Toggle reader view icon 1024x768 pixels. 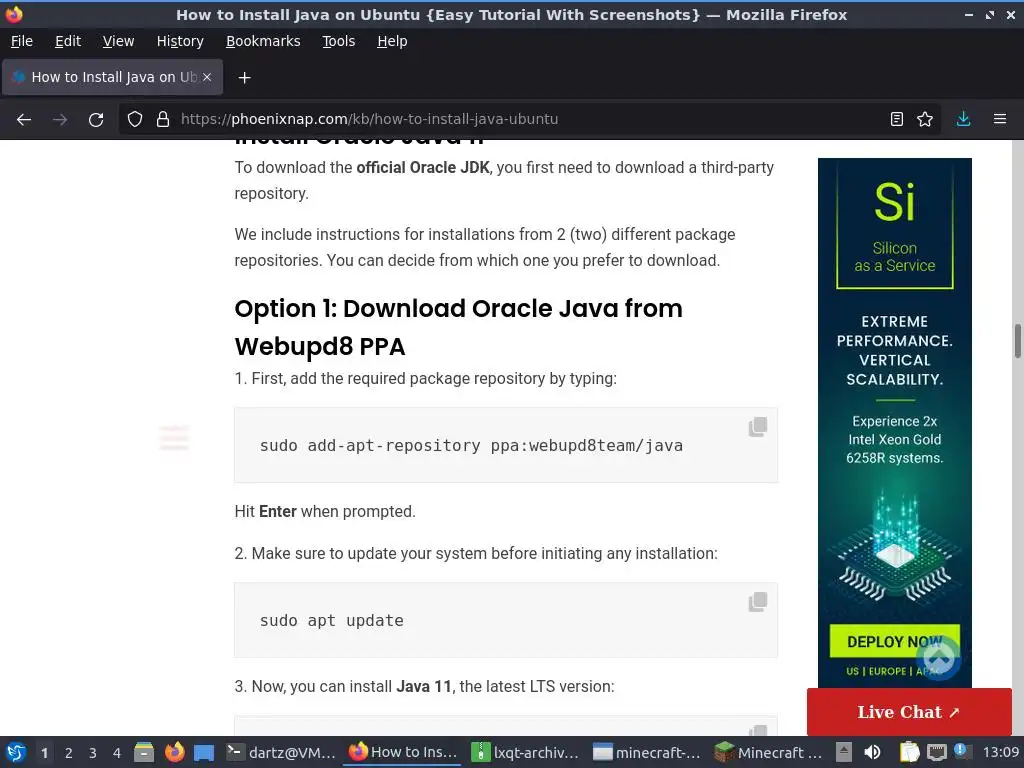(897, 120)
